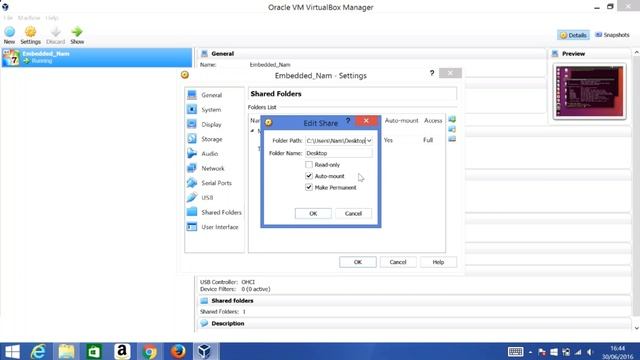This screenshot has height=360, width=640.
Task: Open Windows Store from taskbar
Action: point(94,351)
